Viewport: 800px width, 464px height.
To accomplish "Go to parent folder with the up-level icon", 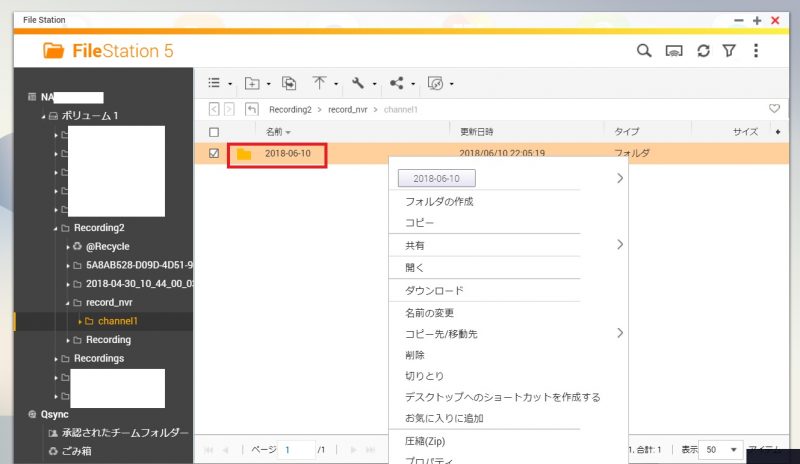I will 252,109.
